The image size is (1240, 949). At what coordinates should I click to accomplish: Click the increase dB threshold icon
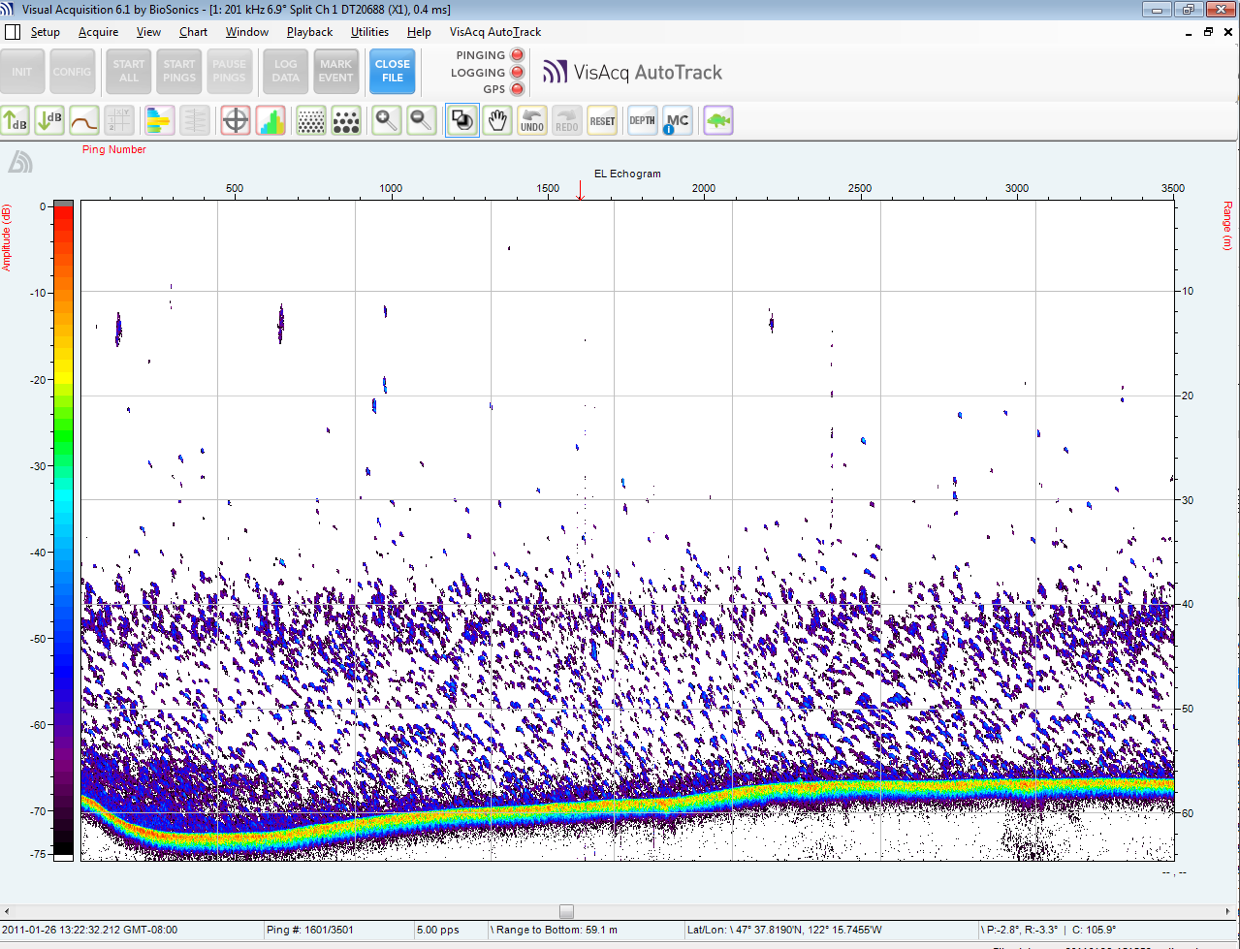pos(16,121)
